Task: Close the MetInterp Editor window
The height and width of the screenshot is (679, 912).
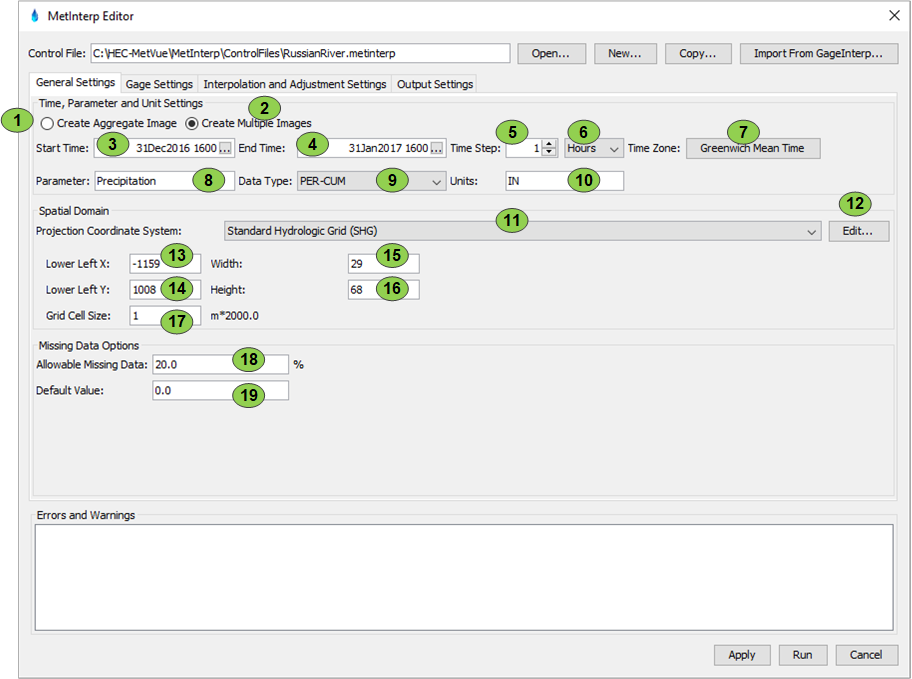Action: click(893, 16)
